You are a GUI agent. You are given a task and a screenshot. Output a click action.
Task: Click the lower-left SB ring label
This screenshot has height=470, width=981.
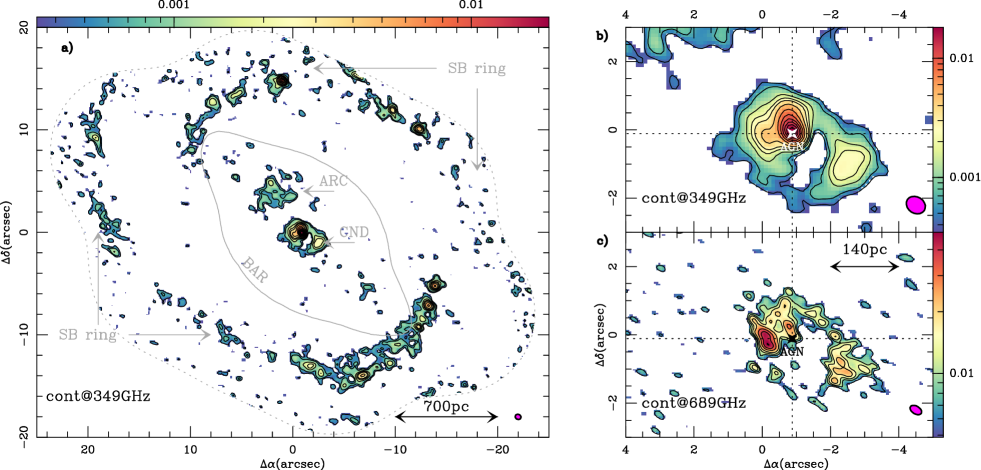[x=88, y=335]
